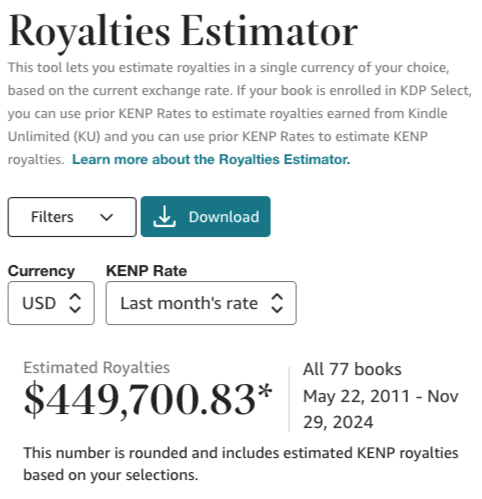Open the Currency USD selector
This screenshot has height=499, width=482.
click(51, 303)
